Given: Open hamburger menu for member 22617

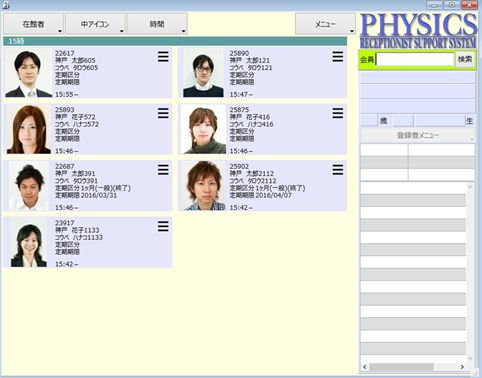Looking at the screenshot, I should pos(163,57).
